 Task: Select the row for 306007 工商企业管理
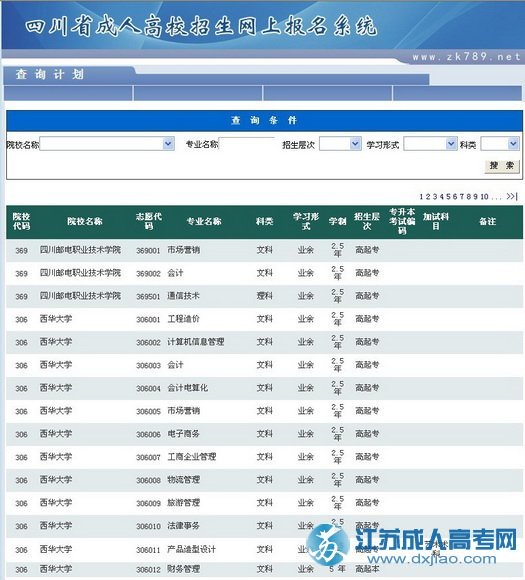(x=264, y=457)
